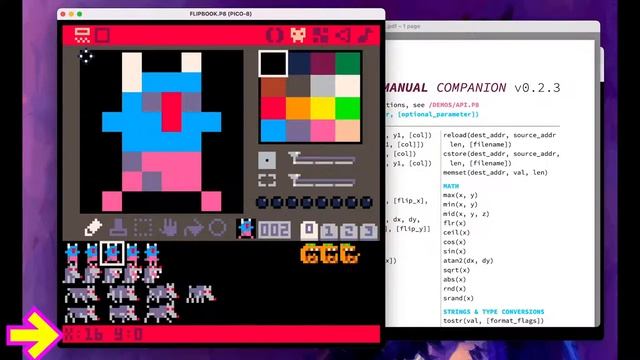Switch to sprite sheet page 1
Image resolution: width=640 pixels, height=360 pixels.
329,231
